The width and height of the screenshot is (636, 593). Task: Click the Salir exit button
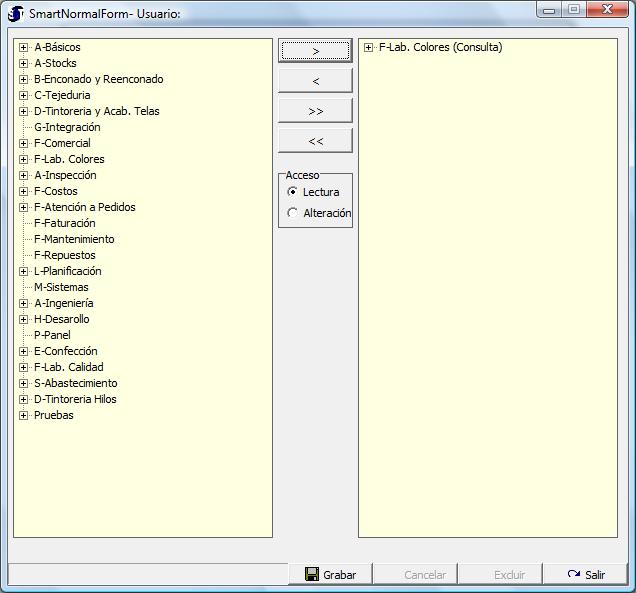click(585, 575)
